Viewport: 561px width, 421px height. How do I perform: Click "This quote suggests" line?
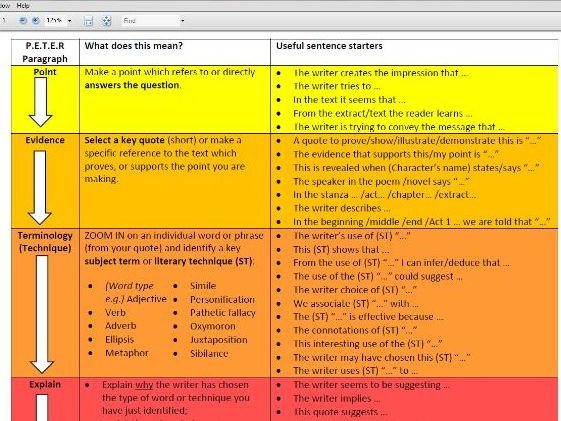340,412
